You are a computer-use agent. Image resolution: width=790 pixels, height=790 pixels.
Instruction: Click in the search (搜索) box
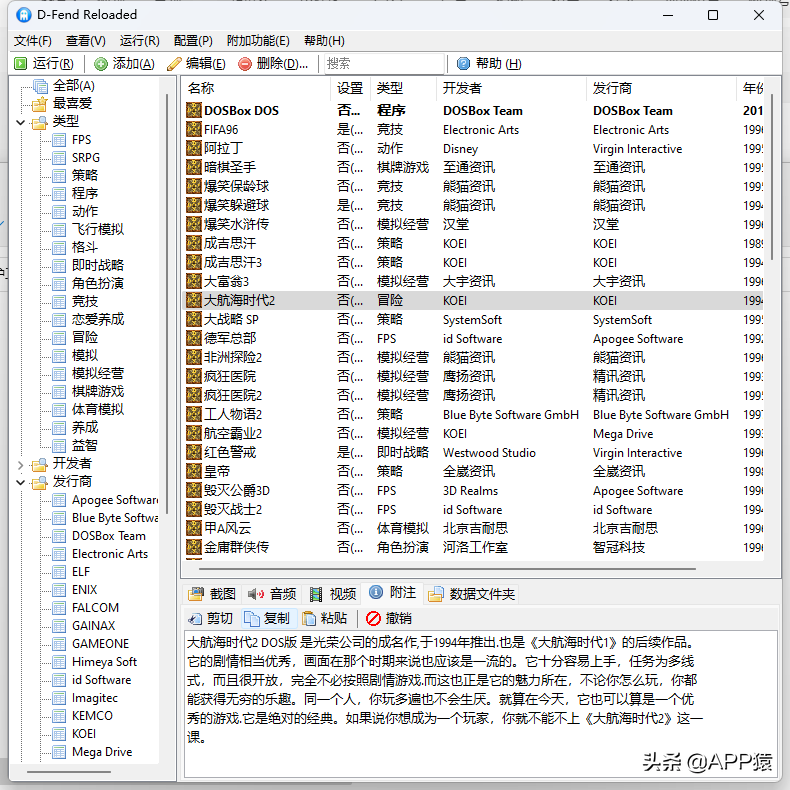click(384, 63)
